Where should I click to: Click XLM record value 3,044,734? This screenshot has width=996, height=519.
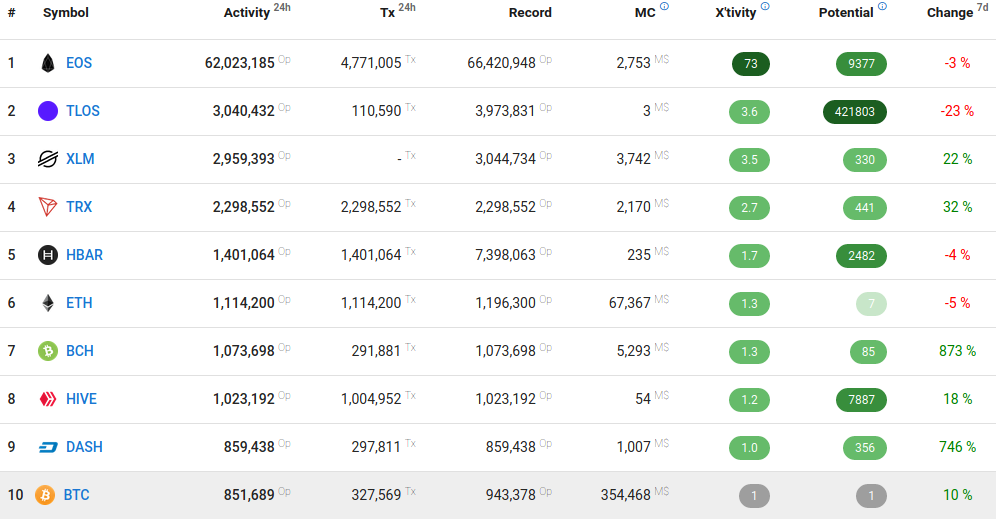506,159
